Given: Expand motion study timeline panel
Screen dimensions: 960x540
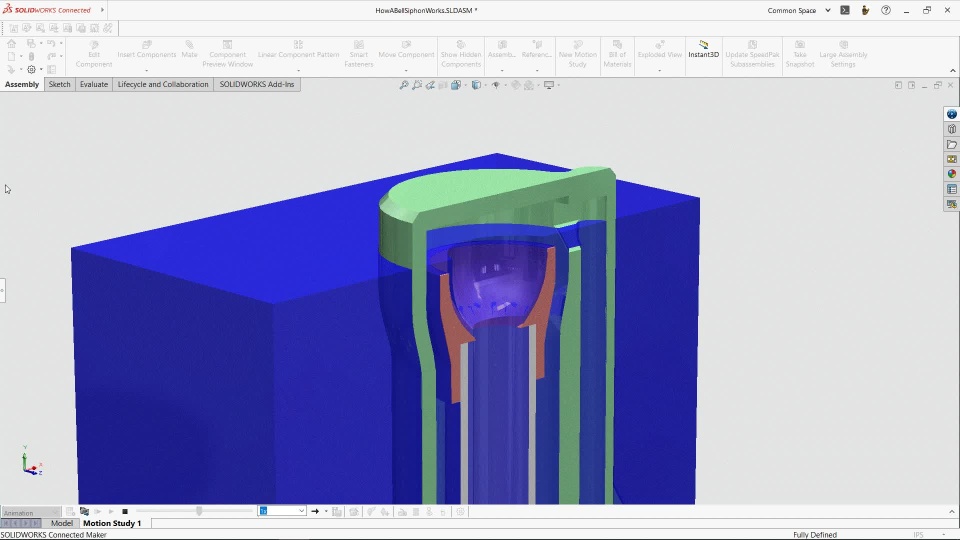Looking at the screenshot, I should click(951, 512).
